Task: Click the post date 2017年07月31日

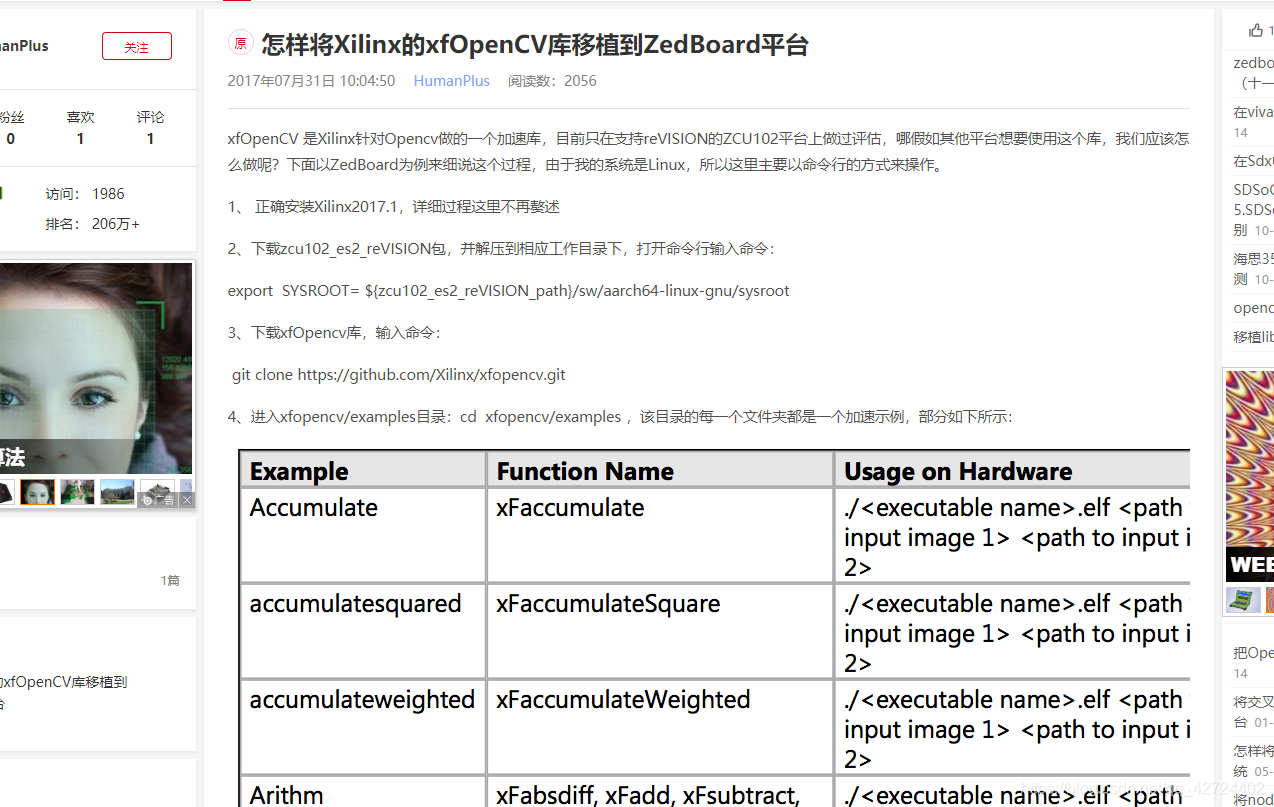Action: point(311,81)
